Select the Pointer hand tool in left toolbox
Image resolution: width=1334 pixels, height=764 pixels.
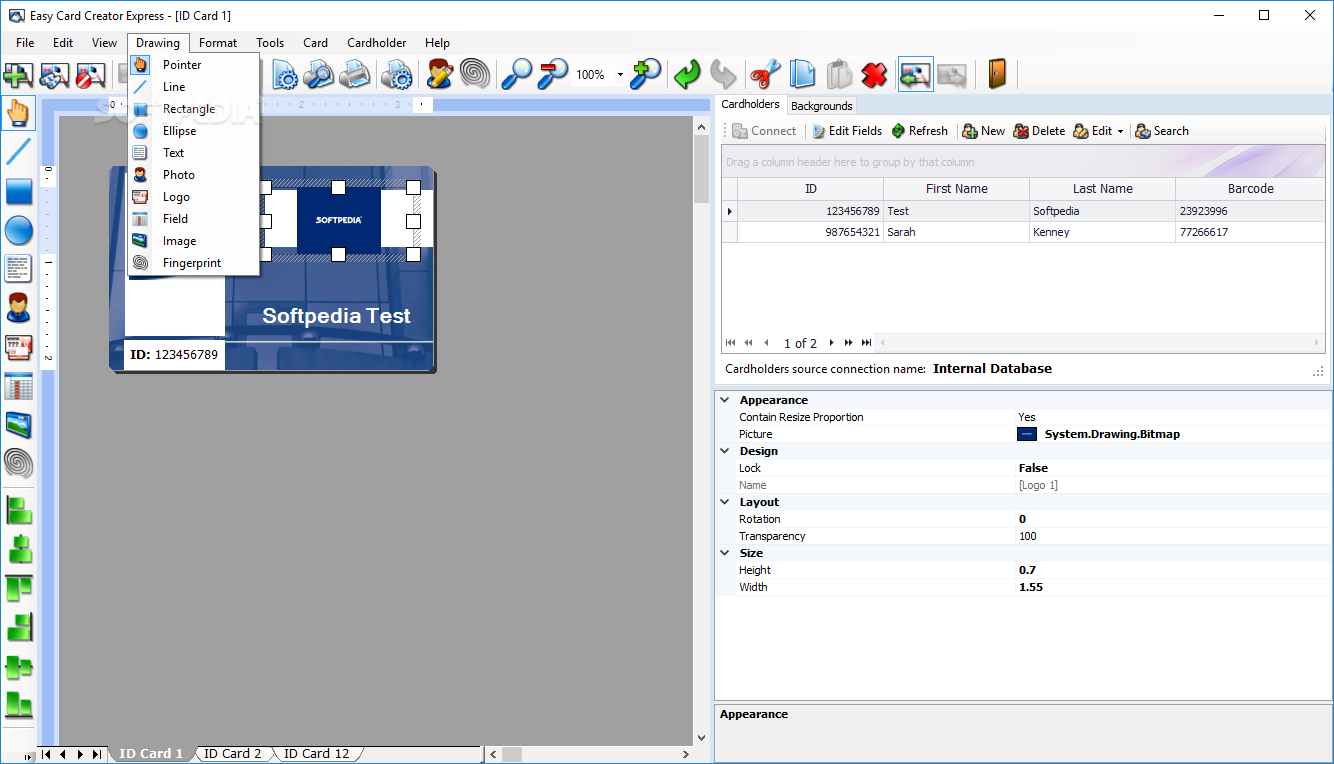[x=18, y=113]
